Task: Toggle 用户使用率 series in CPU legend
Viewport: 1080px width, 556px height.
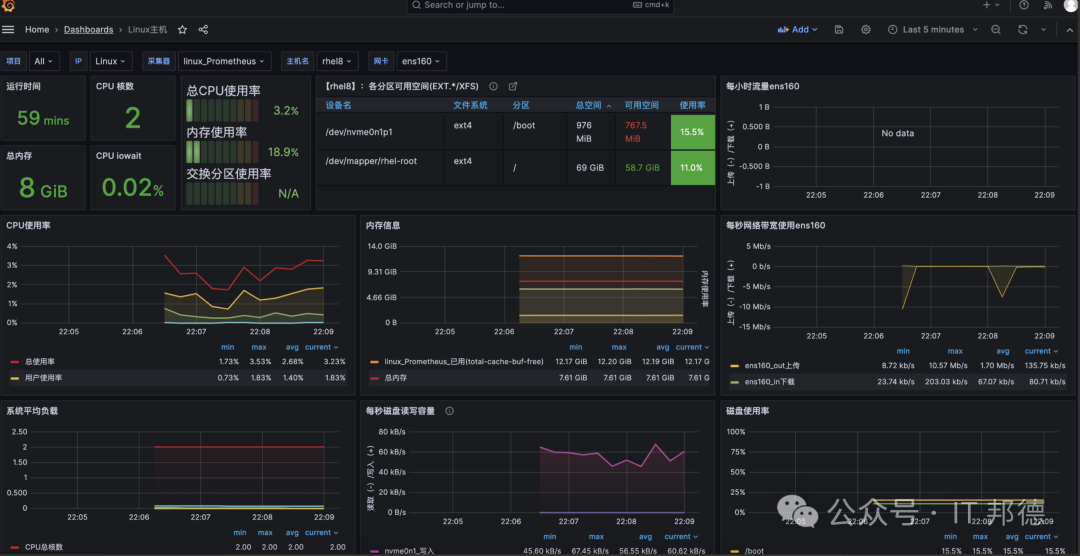Action: (x=45, y=378)
